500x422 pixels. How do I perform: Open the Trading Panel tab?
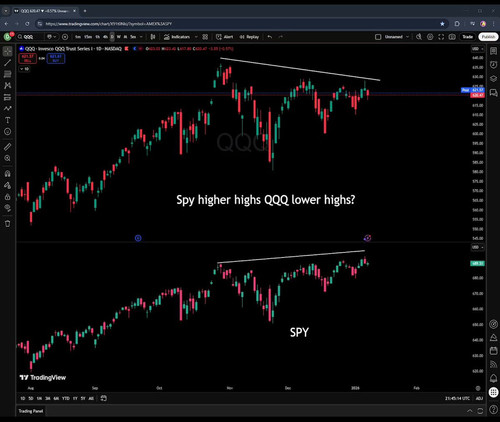pos(31,411)
